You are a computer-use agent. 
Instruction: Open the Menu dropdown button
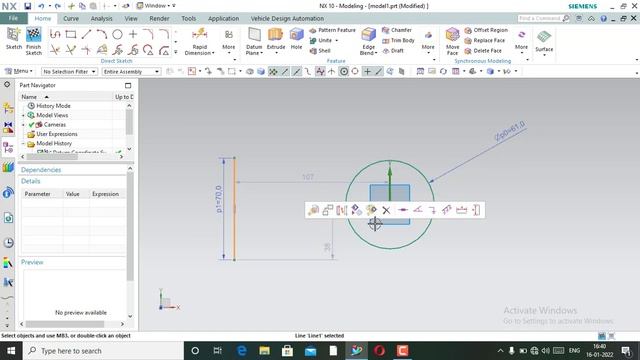pos(18,71)
